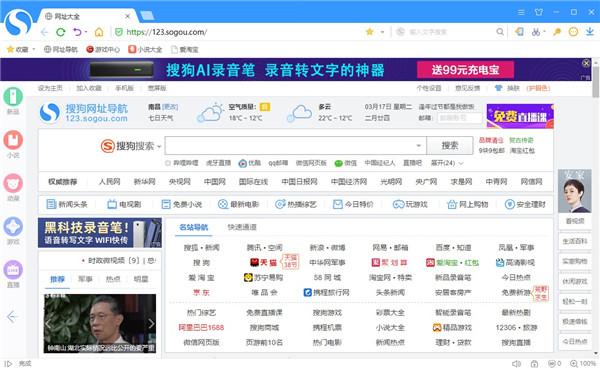Click the yellow key password icon in toolbar
The width and height of the screenshot is (600, 369).
point(557,32)
